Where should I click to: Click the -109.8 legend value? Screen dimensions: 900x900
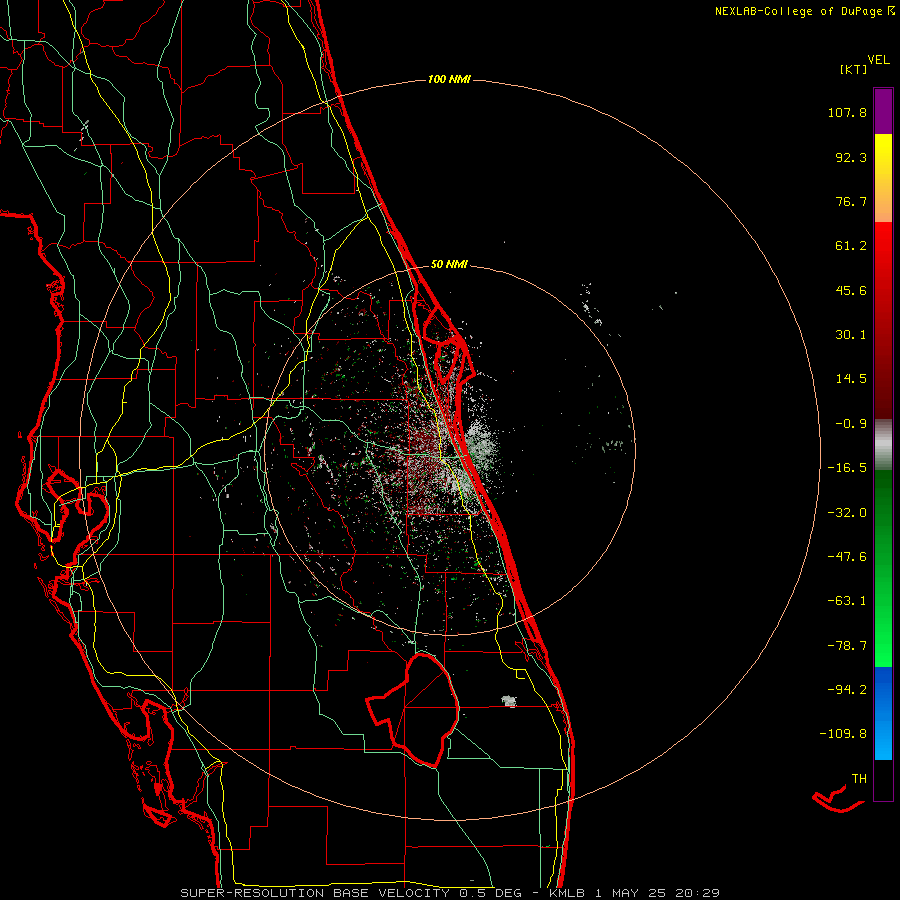pos(843,734)
